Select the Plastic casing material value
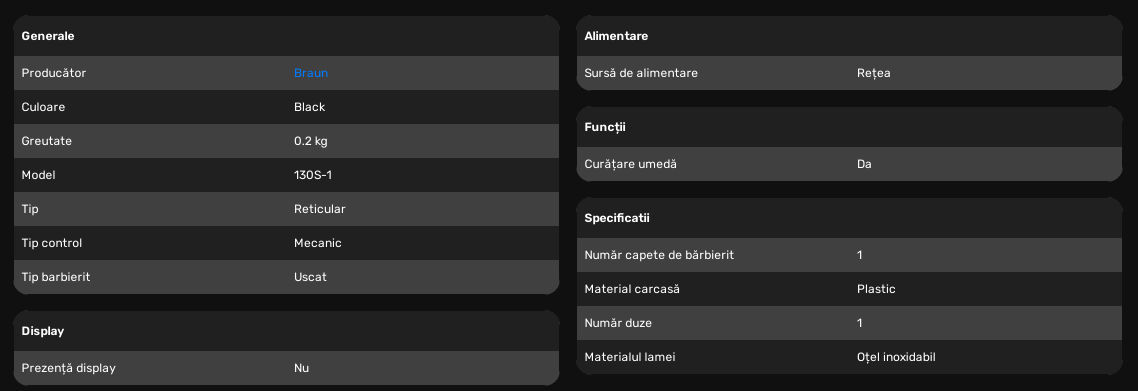Screen dimensions: 1138x391 (876, 289)
